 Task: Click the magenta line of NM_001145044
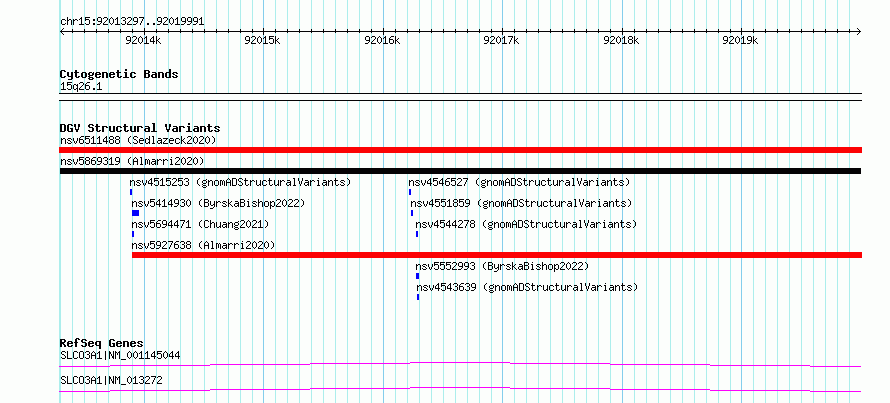(460, 364)
